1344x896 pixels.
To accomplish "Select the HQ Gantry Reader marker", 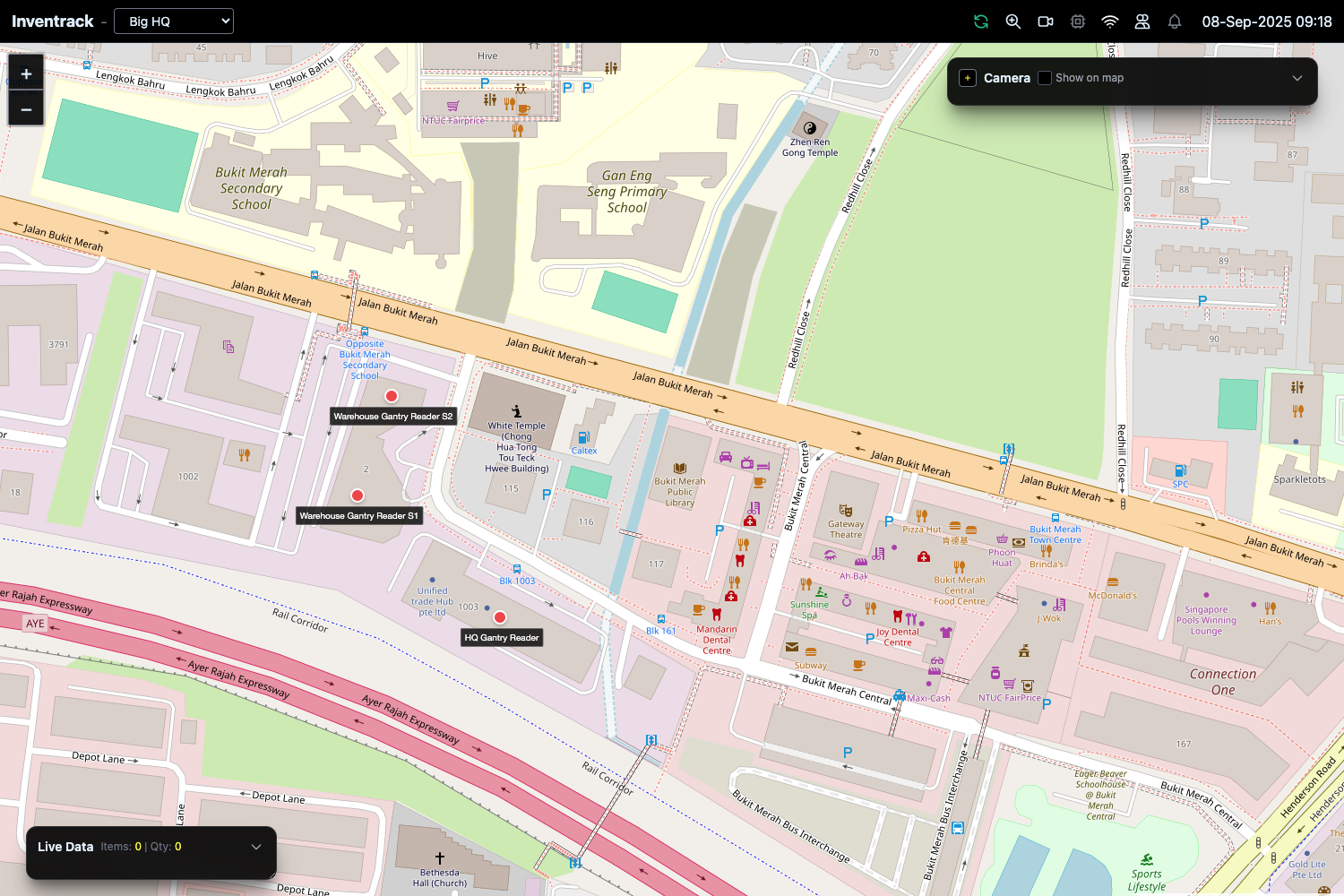I will tap(499, 616).
